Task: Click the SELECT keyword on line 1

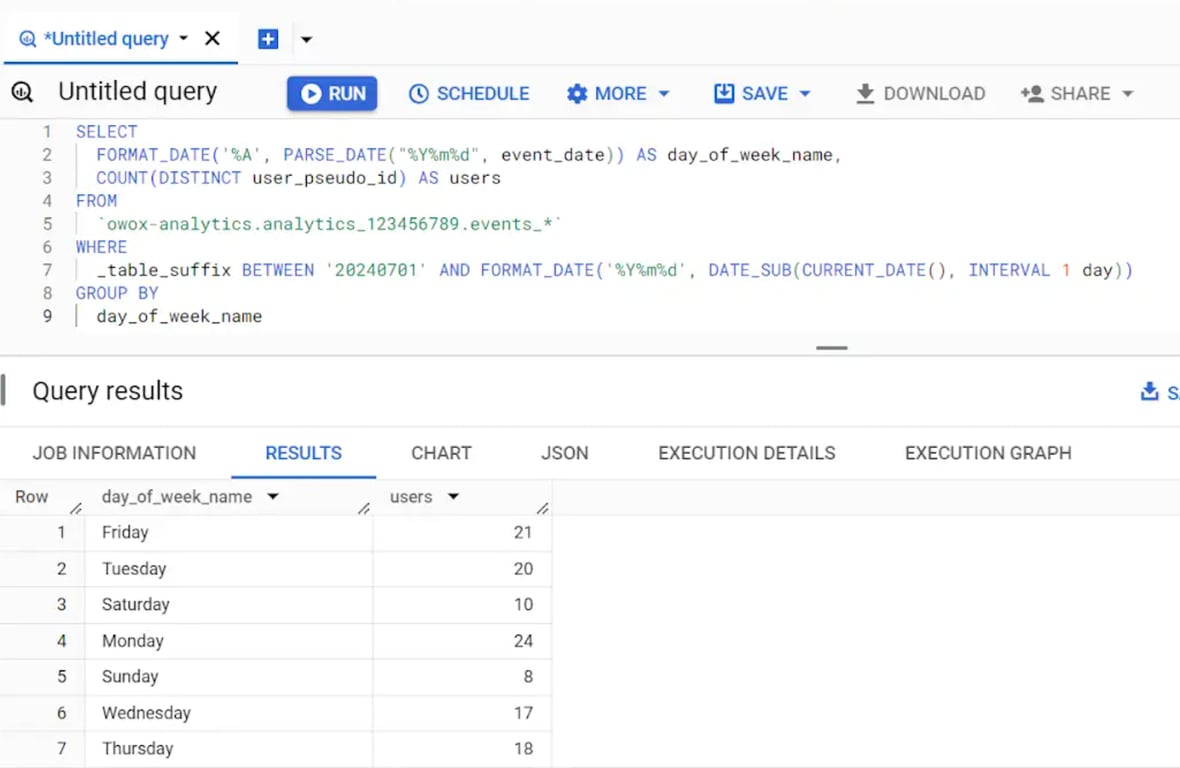Action: 106,132
